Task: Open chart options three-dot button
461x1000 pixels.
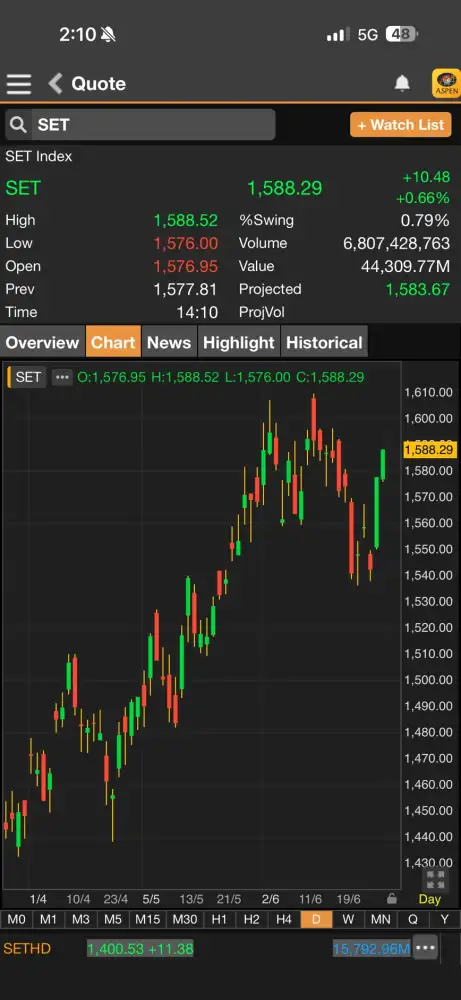Action: [x=62, y=377]
